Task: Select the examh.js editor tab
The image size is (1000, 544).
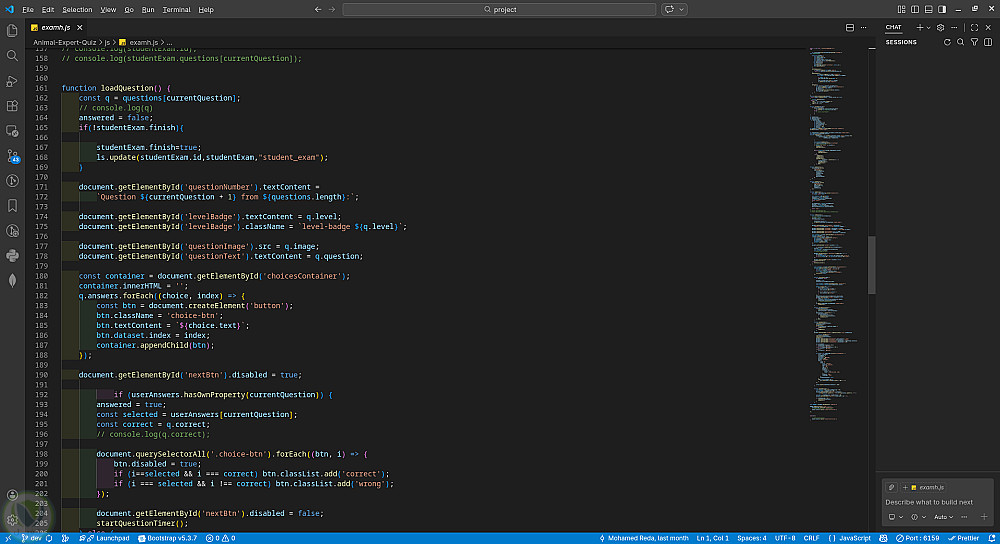Action: (54, 28)
